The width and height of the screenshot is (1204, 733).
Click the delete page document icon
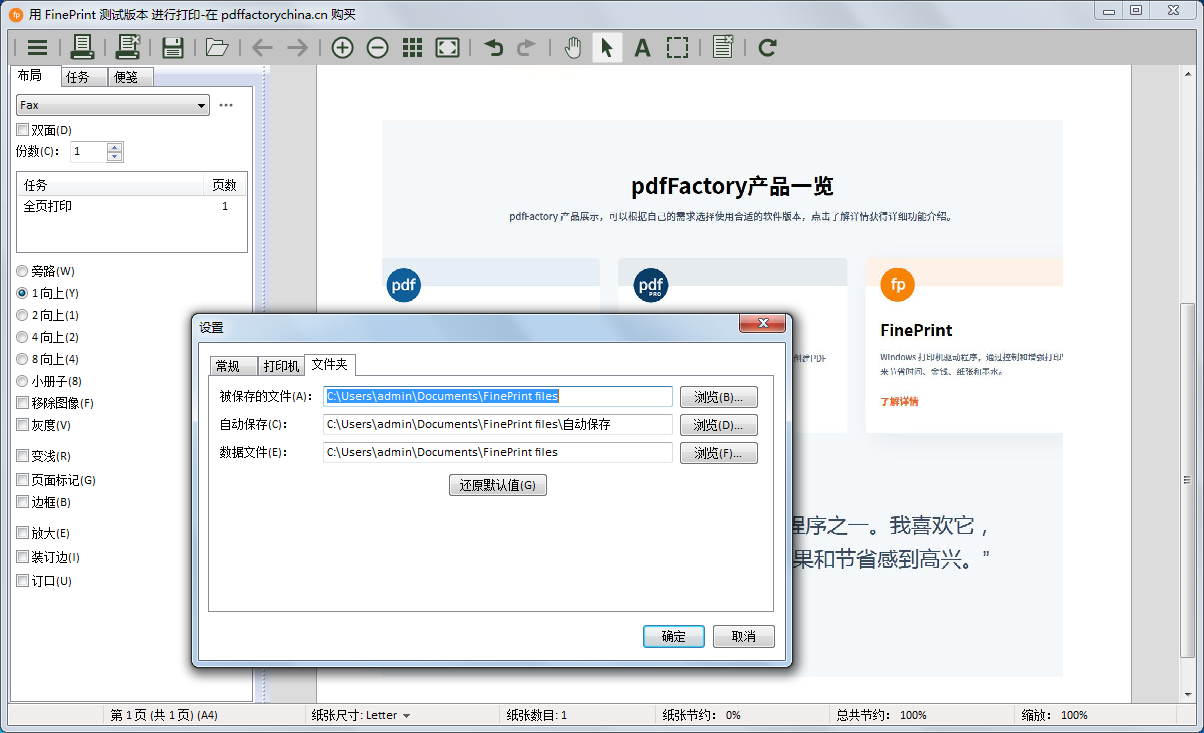[x=723, y=47]
